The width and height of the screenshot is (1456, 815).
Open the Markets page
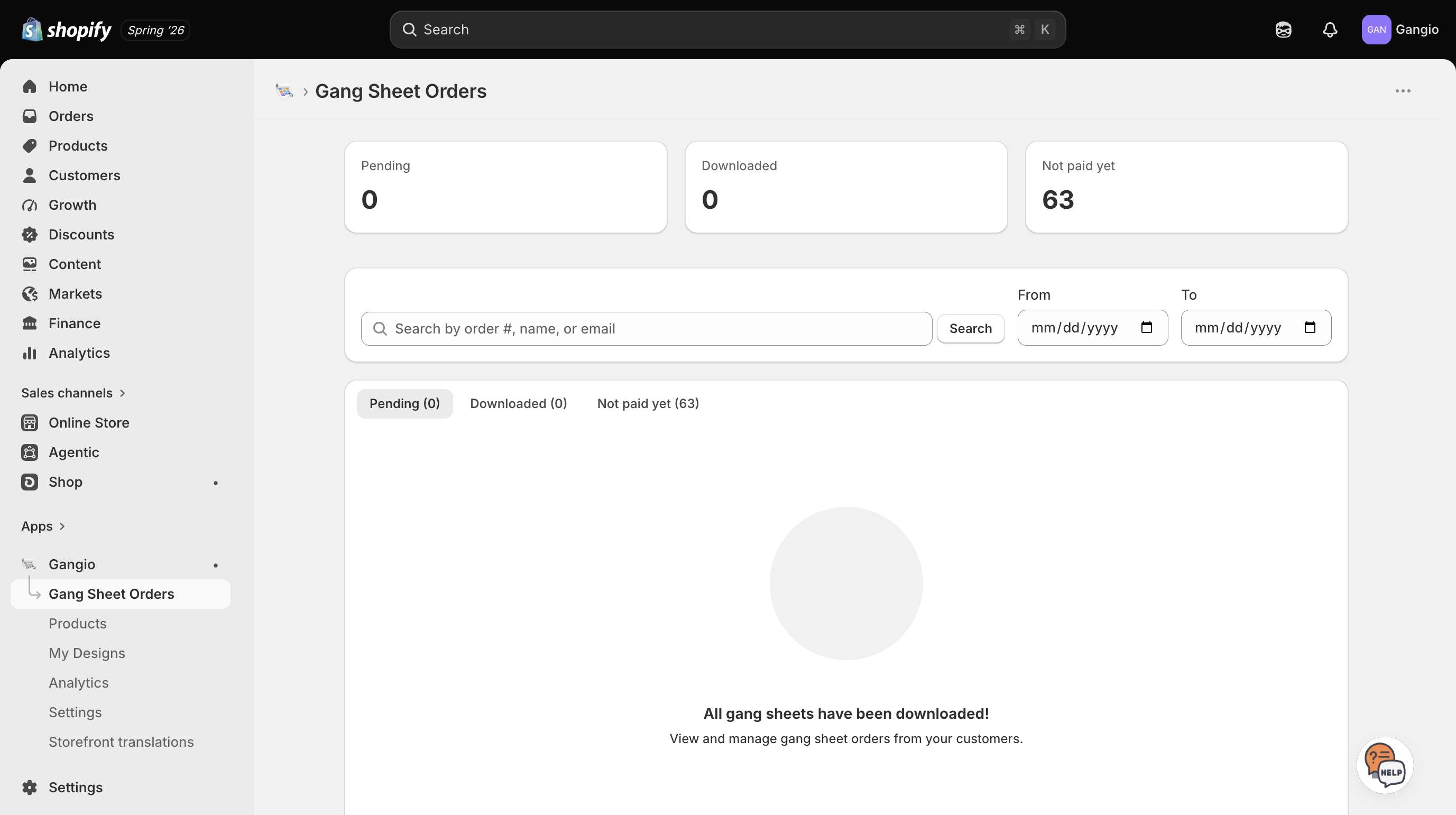[75, 294]
